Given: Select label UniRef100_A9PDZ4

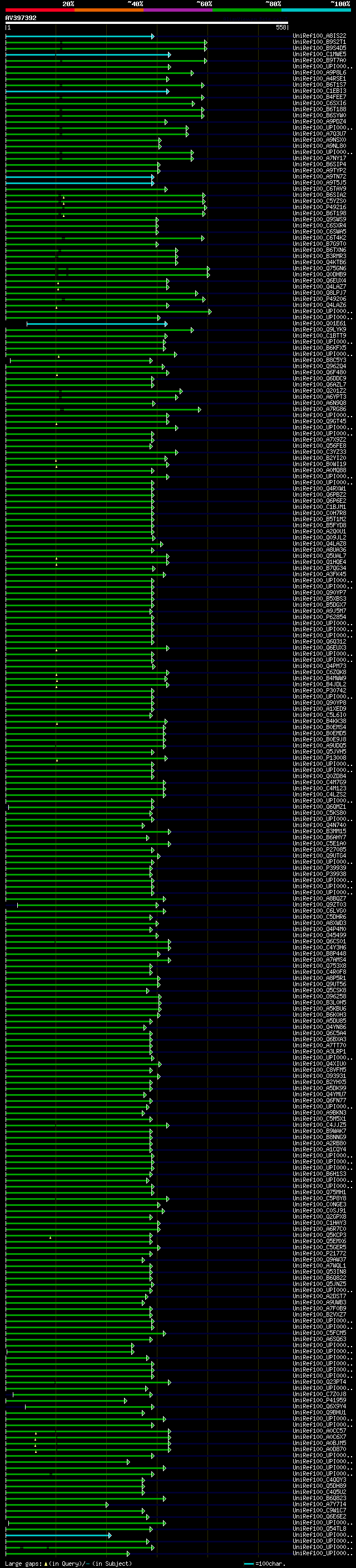Looking at the screenshot, I should coord(319,122).
